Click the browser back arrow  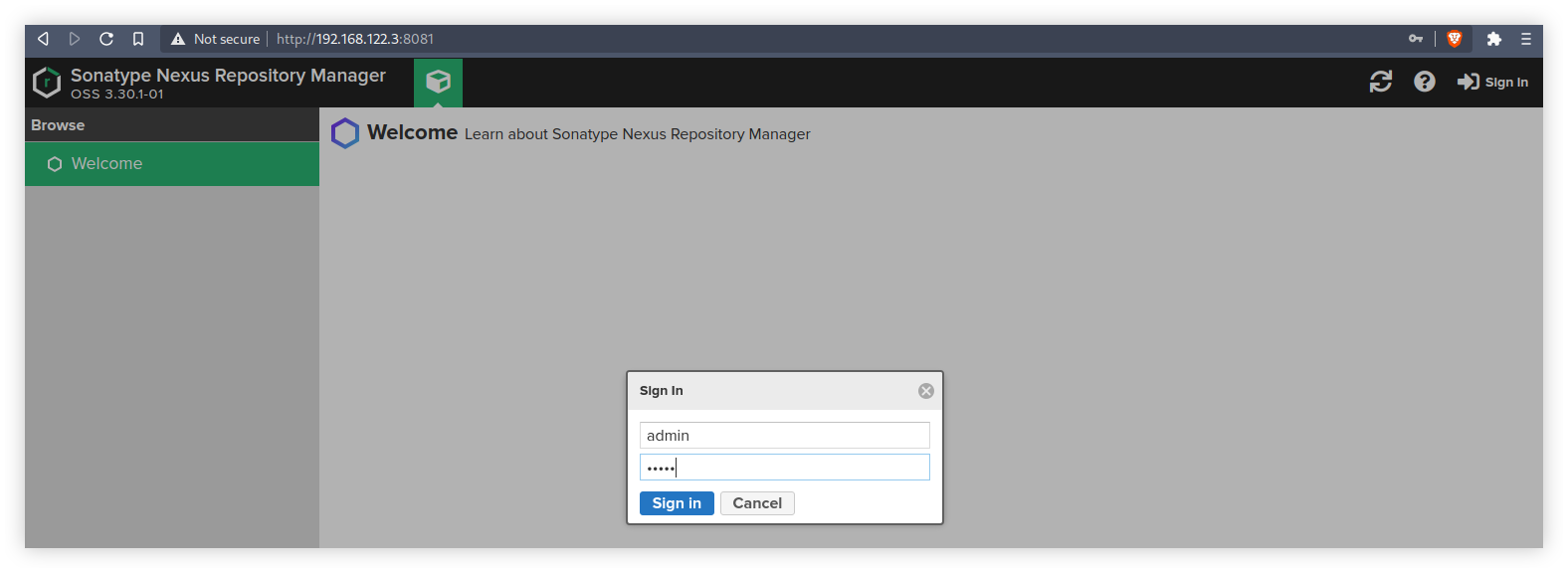pos(43,39)
